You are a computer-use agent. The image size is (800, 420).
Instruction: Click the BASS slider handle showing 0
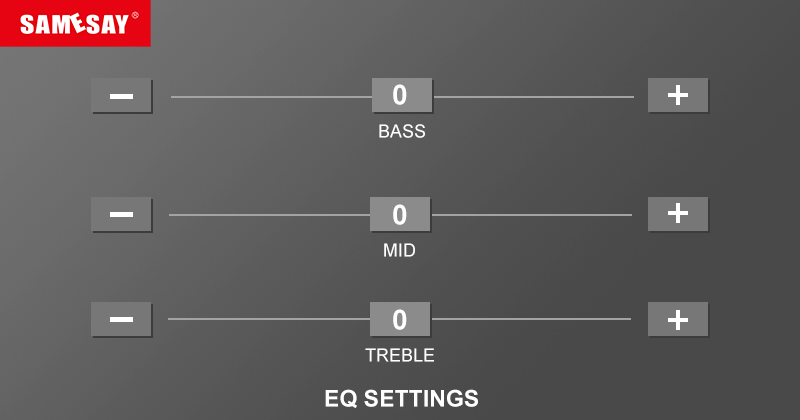pyautogui.click(x=402, y=96)
